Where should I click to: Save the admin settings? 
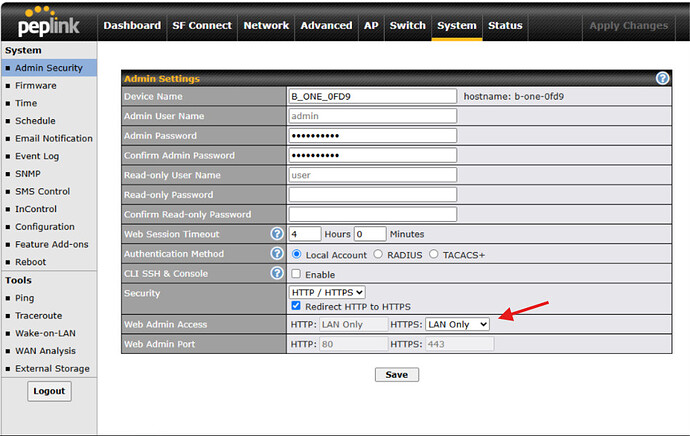pos(397,375)
